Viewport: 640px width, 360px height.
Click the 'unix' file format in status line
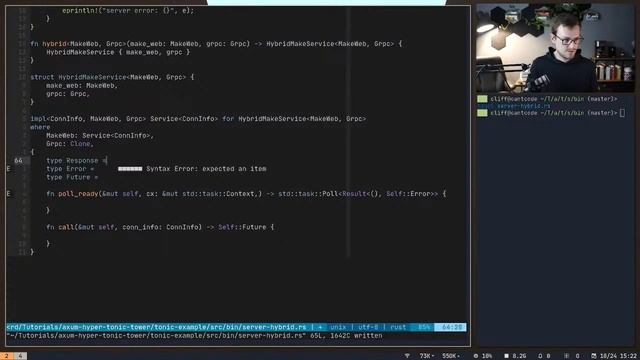pos(338,327)
